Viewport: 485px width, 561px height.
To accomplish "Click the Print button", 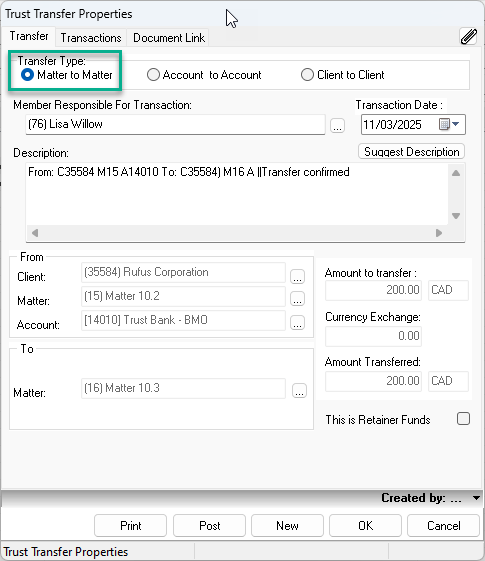I will pyautogui.click(x=131, y=526).
